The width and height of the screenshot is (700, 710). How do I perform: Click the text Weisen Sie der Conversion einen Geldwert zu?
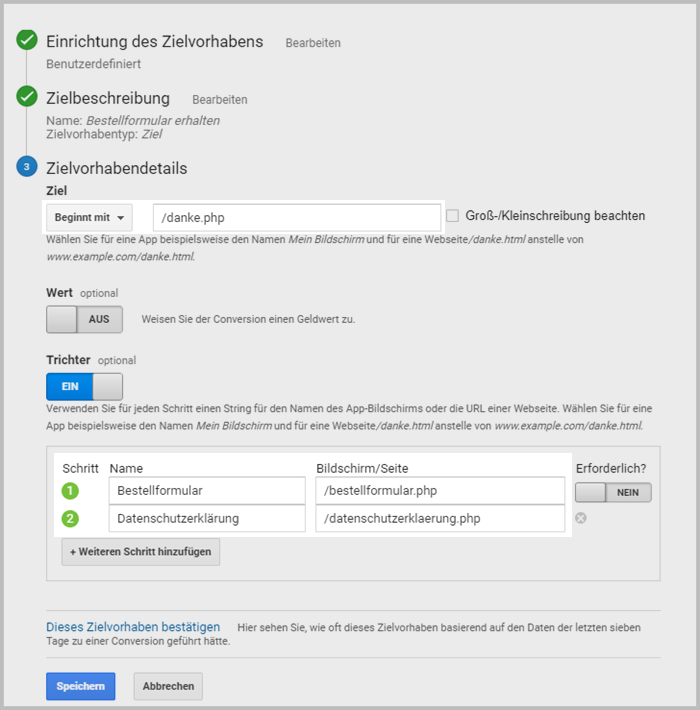click(248, 319)
